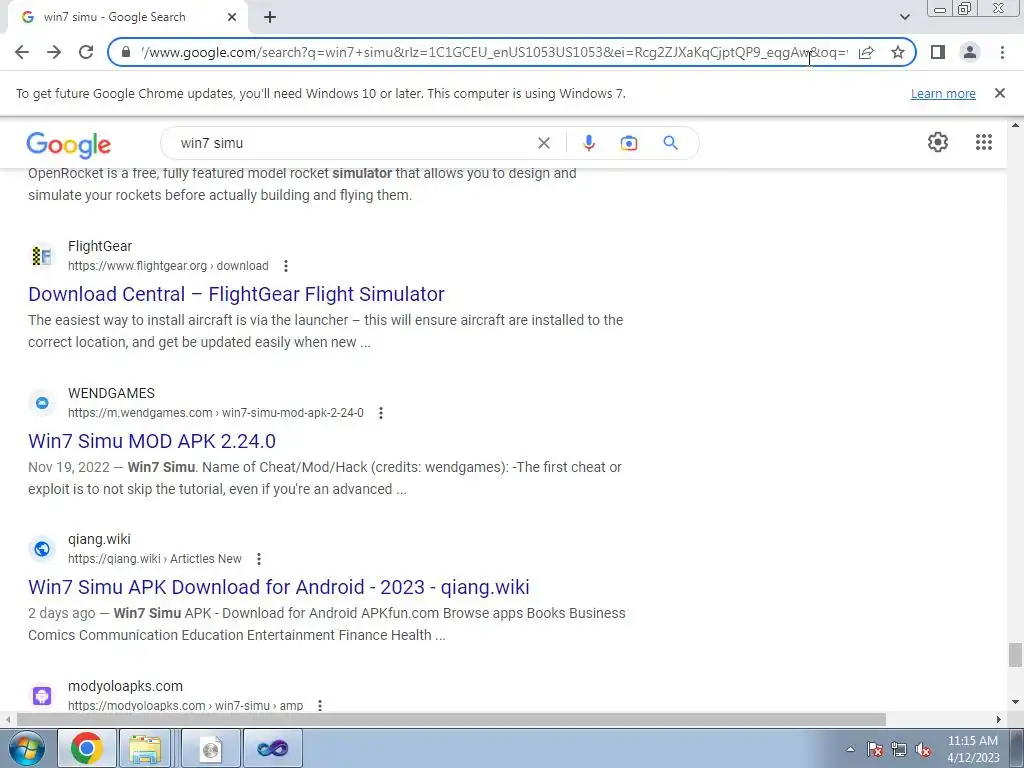This screenshot has height=768, width=1024.
Task: Open Chrome three-dot menu
Action: click(x=1002, y=52)
